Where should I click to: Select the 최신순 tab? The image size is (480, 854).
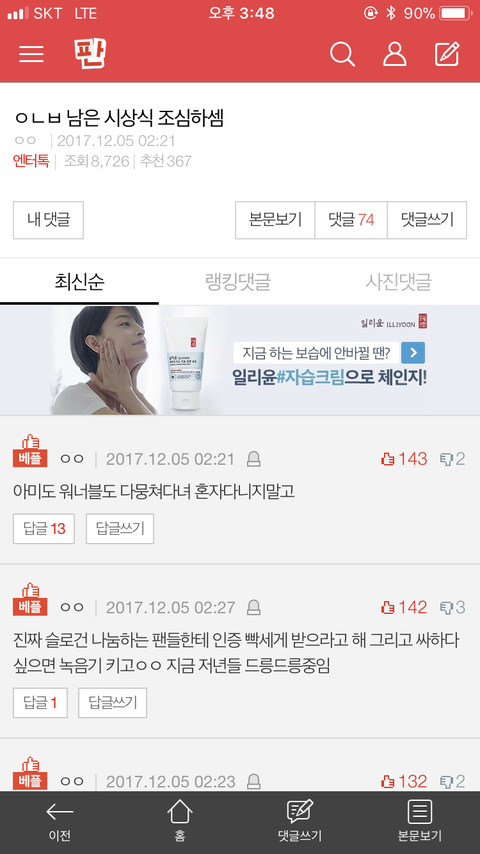tap(80, 282)
